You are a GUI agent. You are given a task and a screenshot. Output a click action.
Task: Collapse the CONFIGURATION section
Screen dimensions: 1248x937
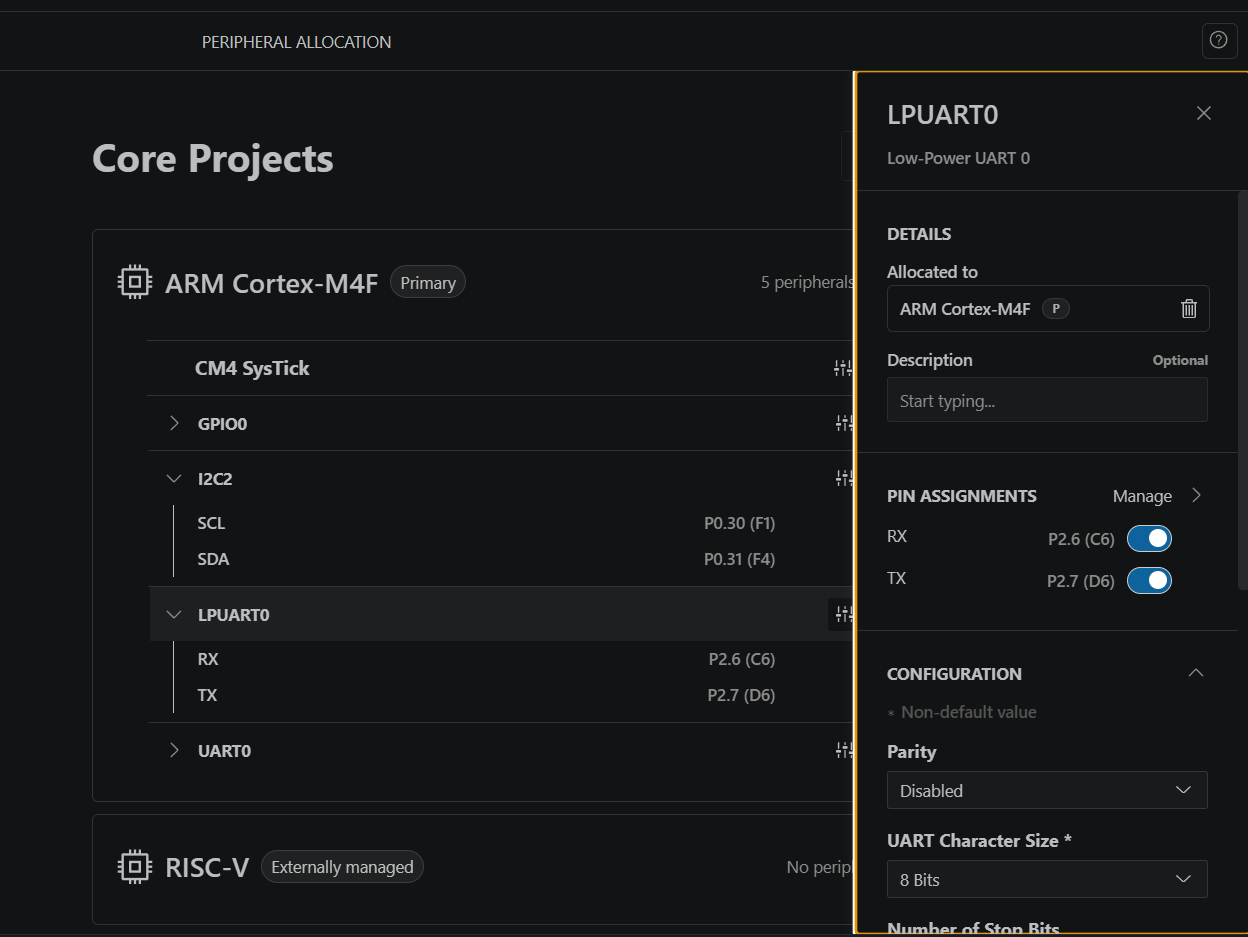click(x=1195, y=673)
